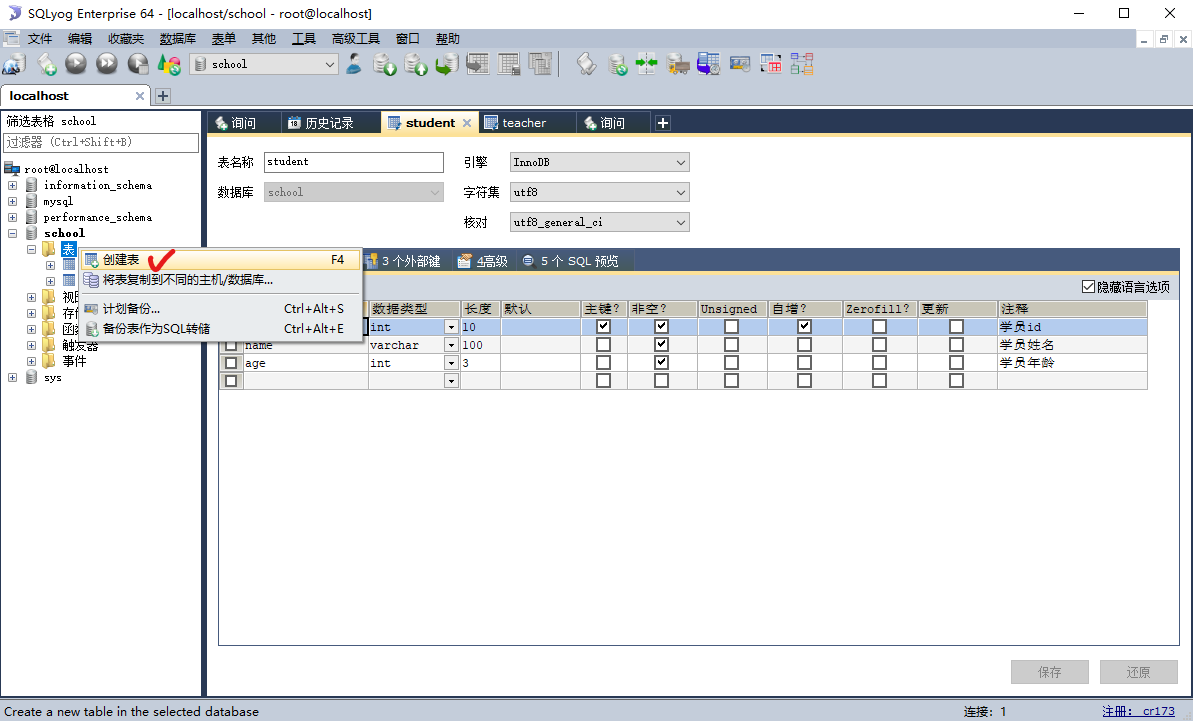Collapse the school database node
This screenshot has height=721, width=1193.
(12, 233)
